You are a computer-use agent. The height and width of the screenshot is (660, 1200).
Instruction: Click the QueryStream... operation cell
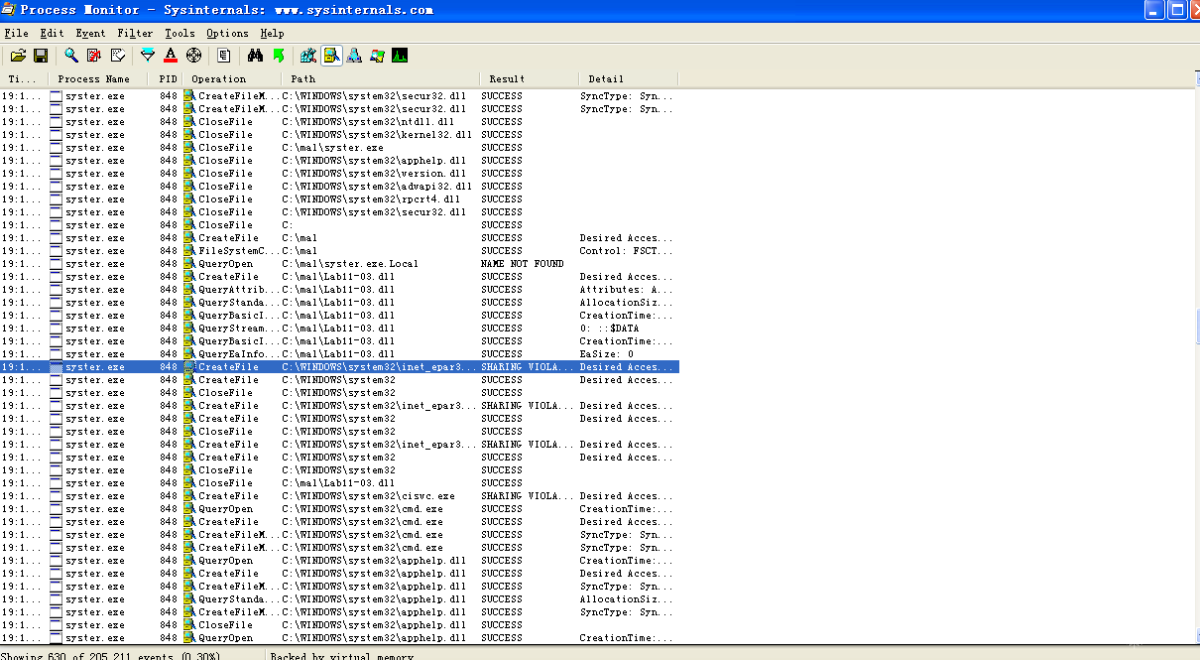(x=233, y=329)
